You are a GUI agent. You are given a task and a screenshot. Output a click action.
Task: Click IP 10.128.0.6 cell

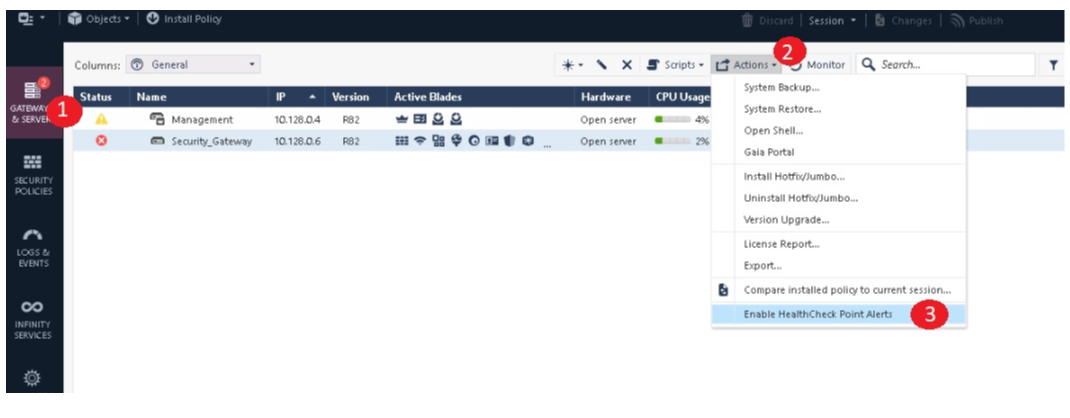point(296,141)
